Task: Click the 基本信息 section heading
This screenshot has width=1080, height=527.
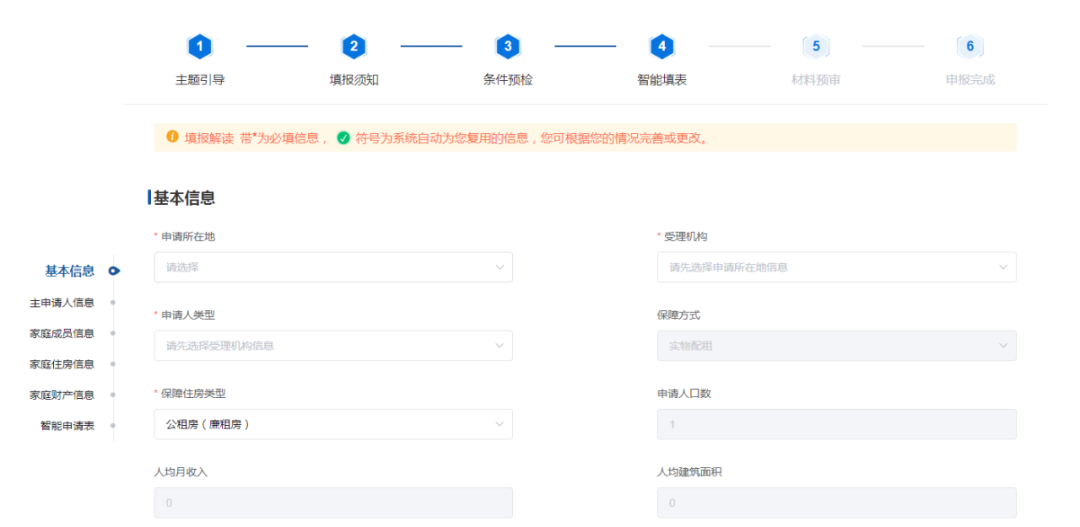Action: (x=184, y=198)
